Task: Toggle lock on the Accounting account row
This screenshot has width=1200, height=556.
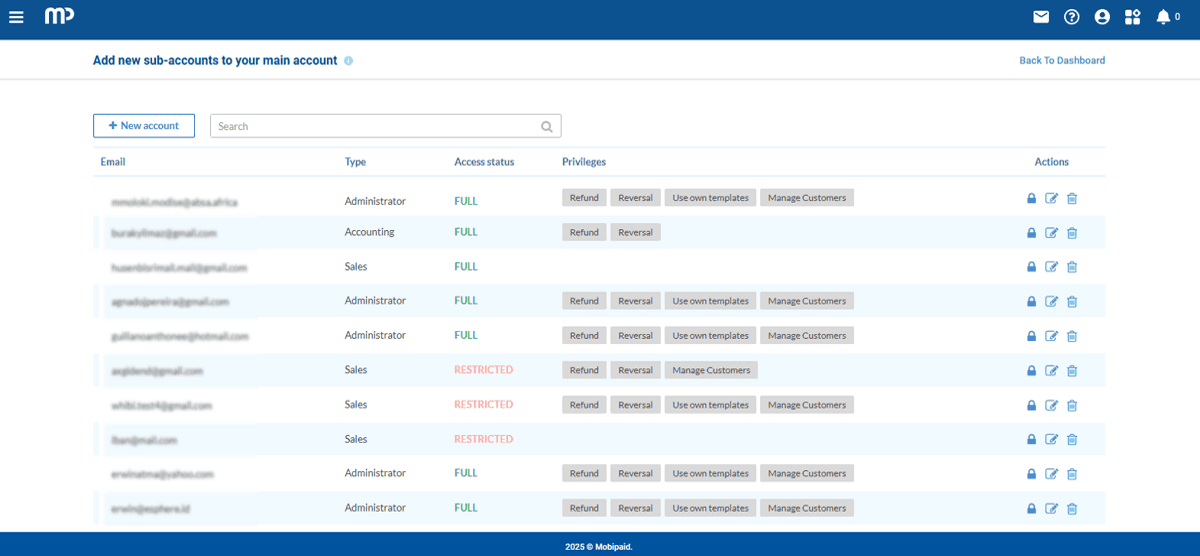Action: [1031, 233]
